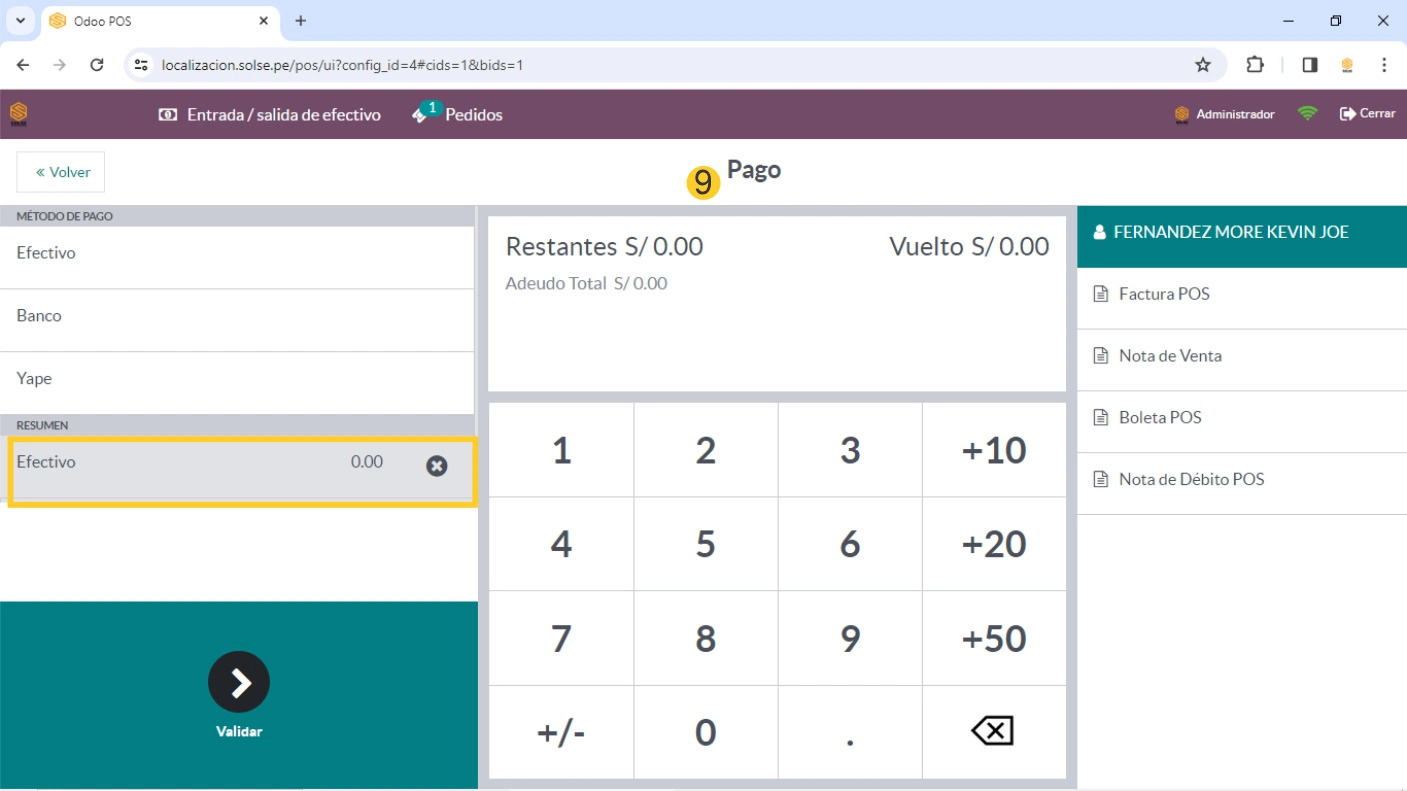Image resolution: width=1407 pixels, height=791 pixels.
Task: Open Chrome three-dot menu
Action: (1384, 65)
